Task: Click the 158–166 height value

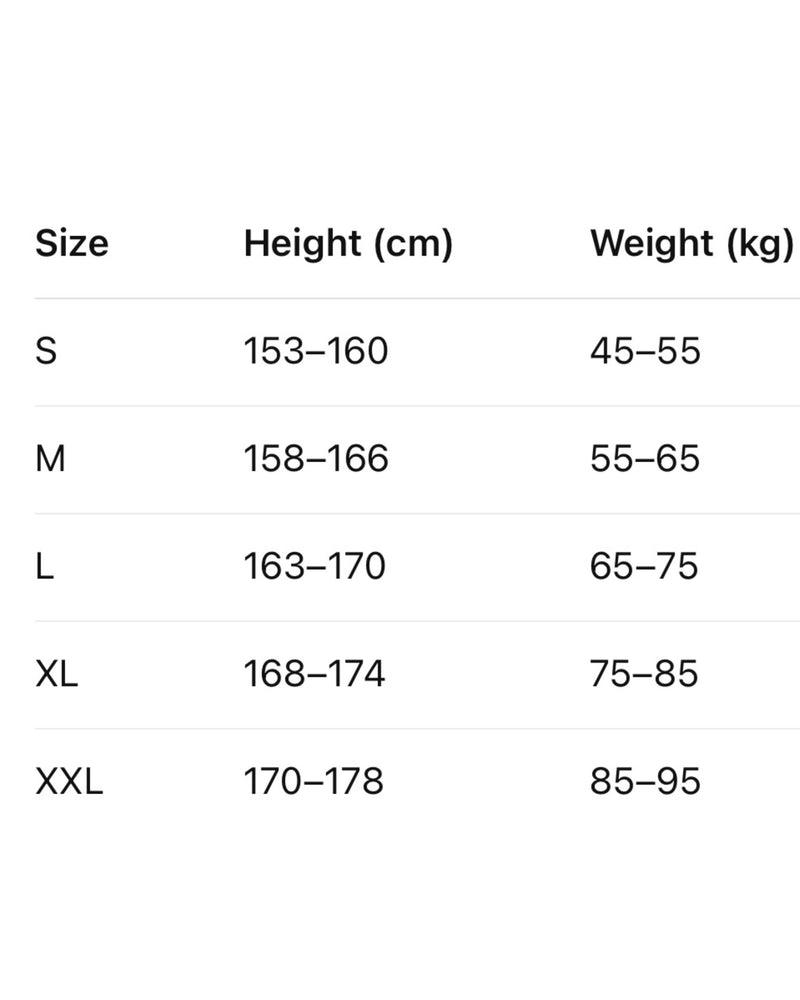Action: 316,459
